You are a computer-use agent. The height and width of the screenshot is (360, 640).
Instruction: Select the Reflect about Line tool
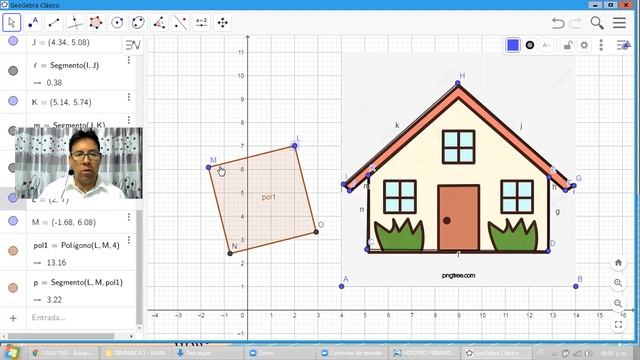click(x=180, y=22)
